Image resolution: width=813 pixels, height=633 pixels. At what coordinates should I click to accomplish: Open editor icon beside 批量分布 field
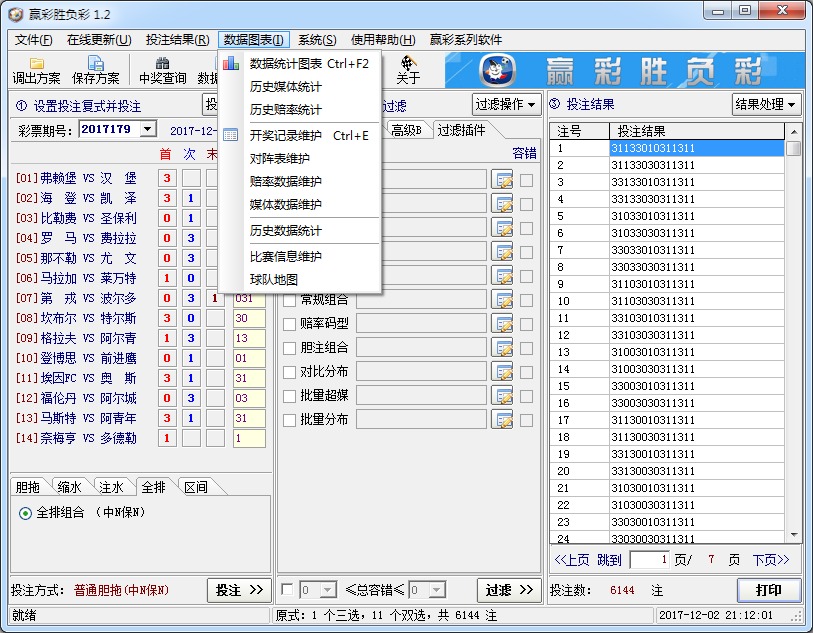point(505,419)
